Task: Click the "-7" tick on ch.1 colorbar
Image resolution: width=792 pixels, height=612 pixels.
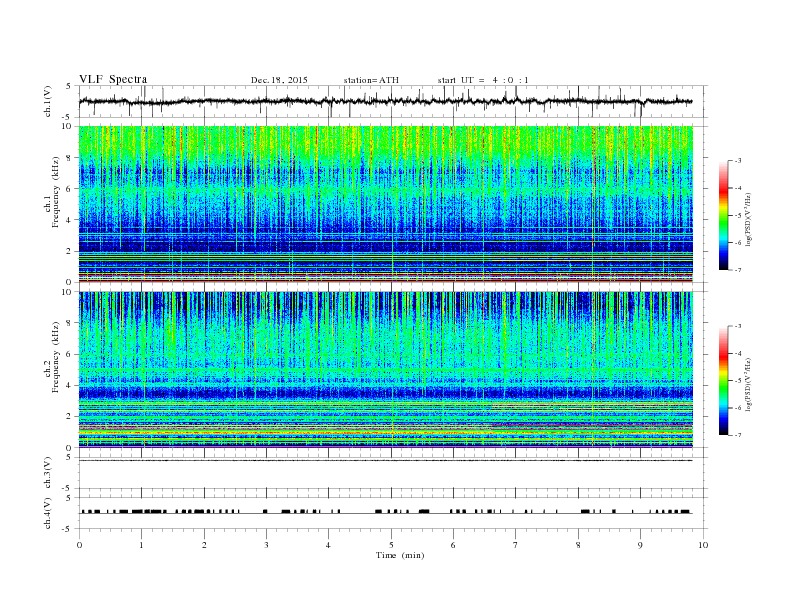Action: tap(737, 270)
